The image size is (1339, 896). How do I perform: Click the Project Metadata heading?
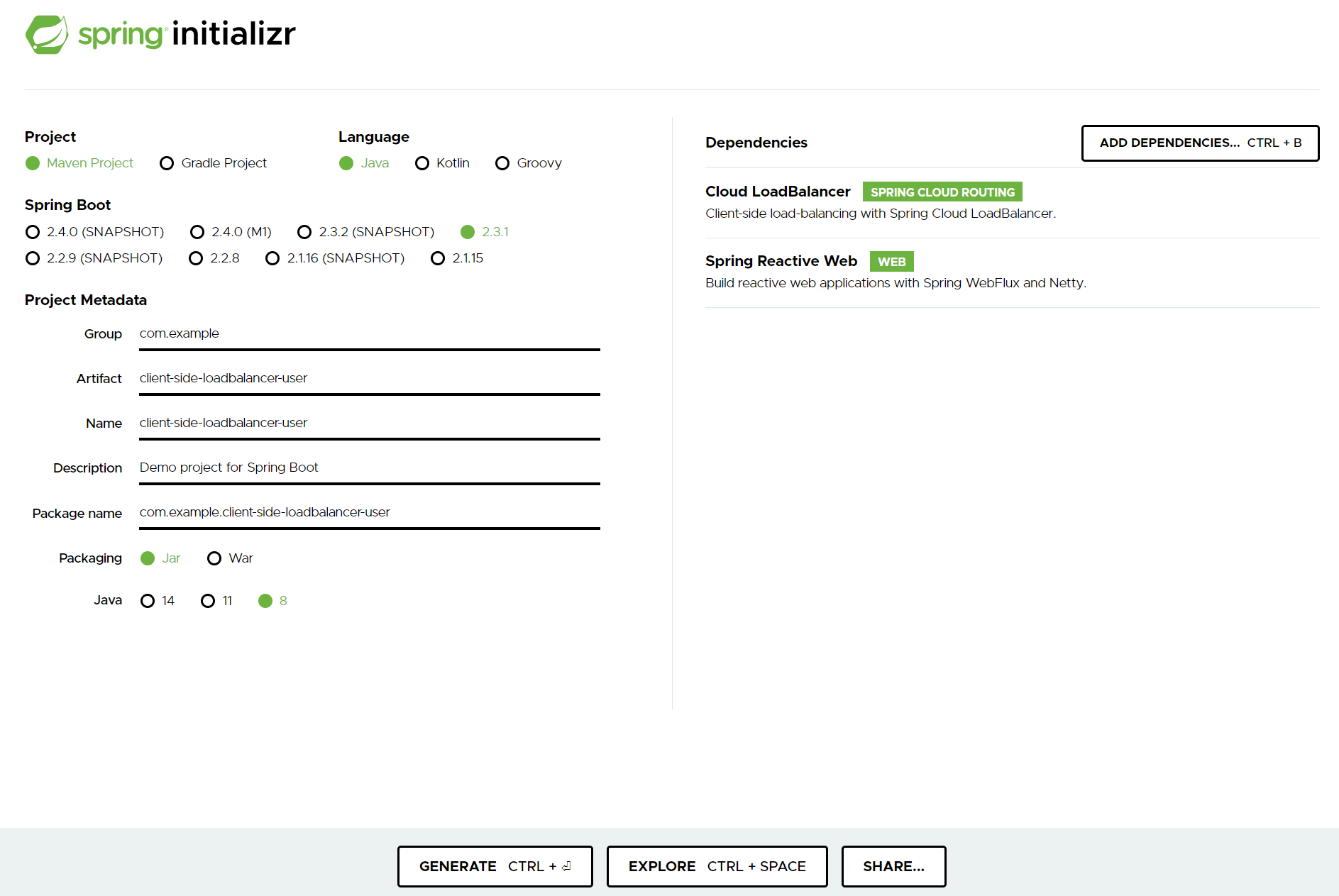tap(86, 300)
